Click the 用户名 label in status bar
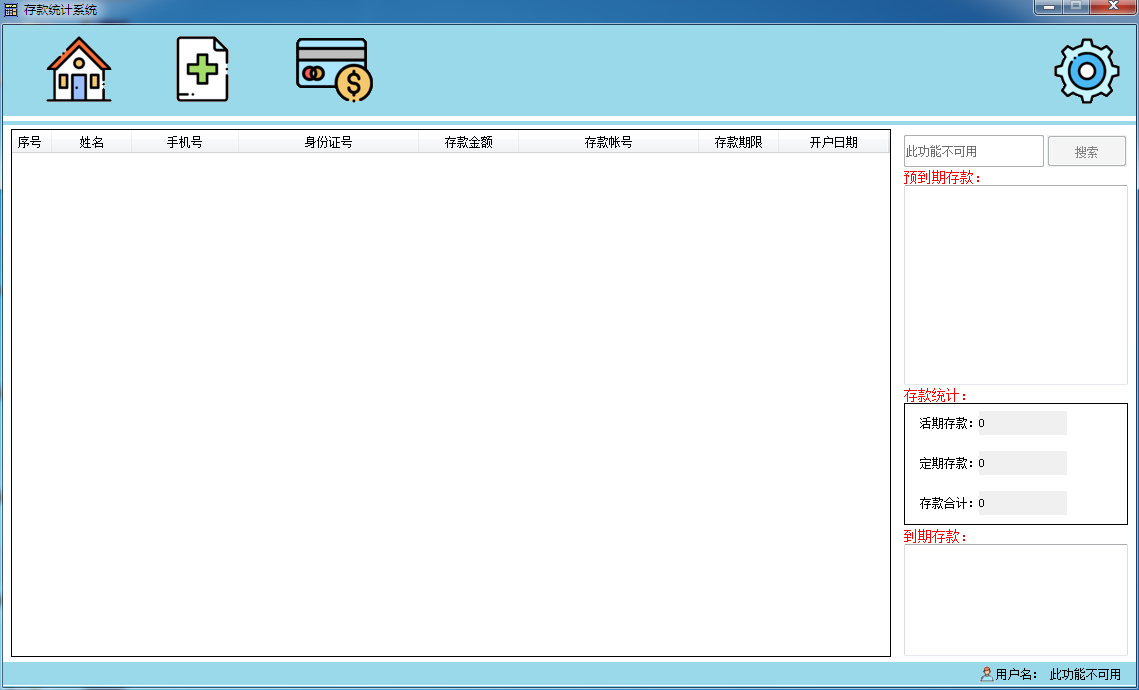This screenshot has height=690, width=1139. 1016,674
